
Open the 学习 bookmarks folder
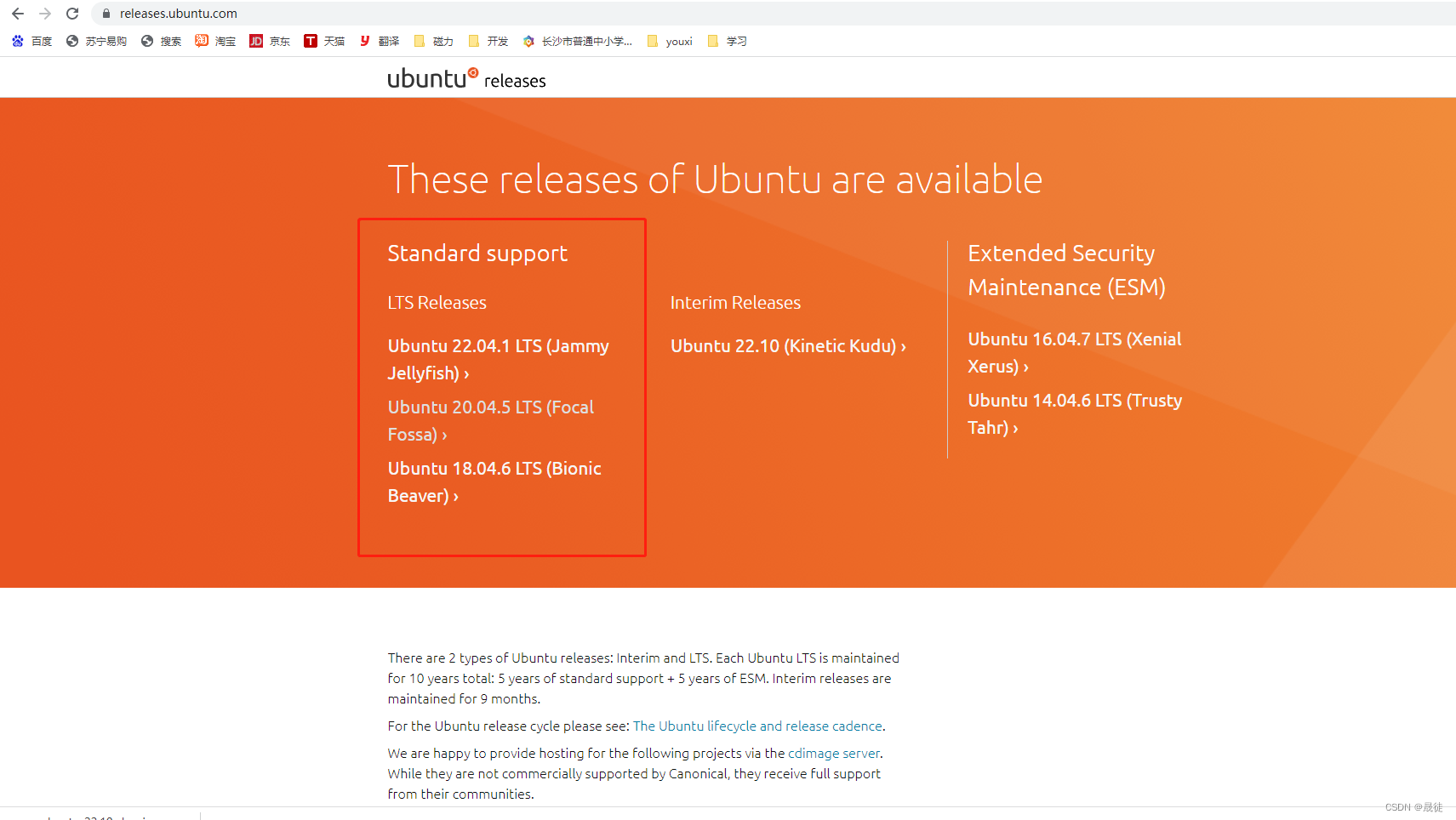[727, 41]
